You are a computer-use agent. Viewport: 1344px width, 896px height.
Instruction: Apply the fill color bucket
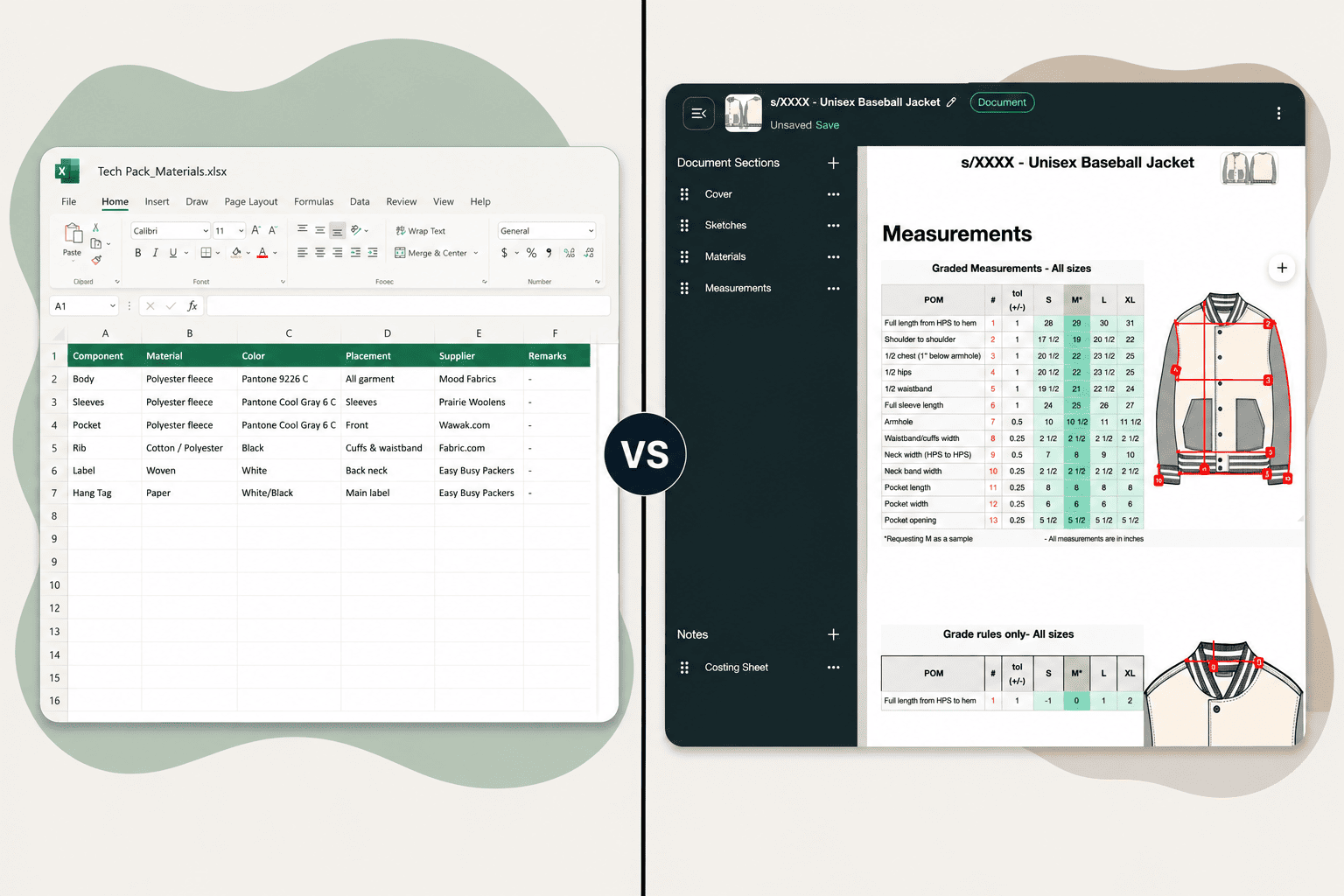pyautogui.click(x=236, y=253)
